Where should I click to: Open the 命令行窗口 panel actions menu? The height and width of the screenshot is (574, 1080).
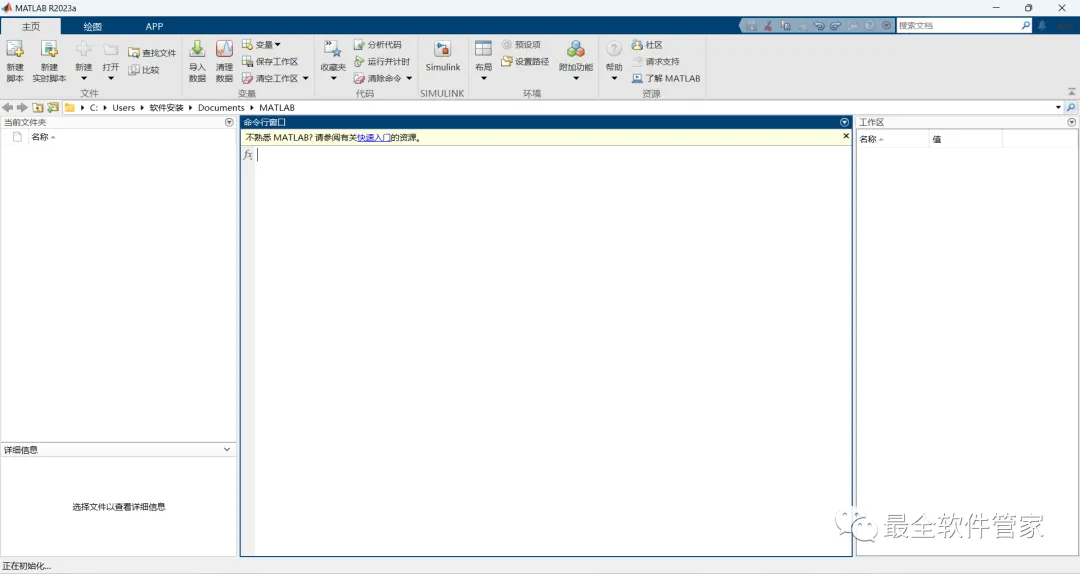click(844, 122)
